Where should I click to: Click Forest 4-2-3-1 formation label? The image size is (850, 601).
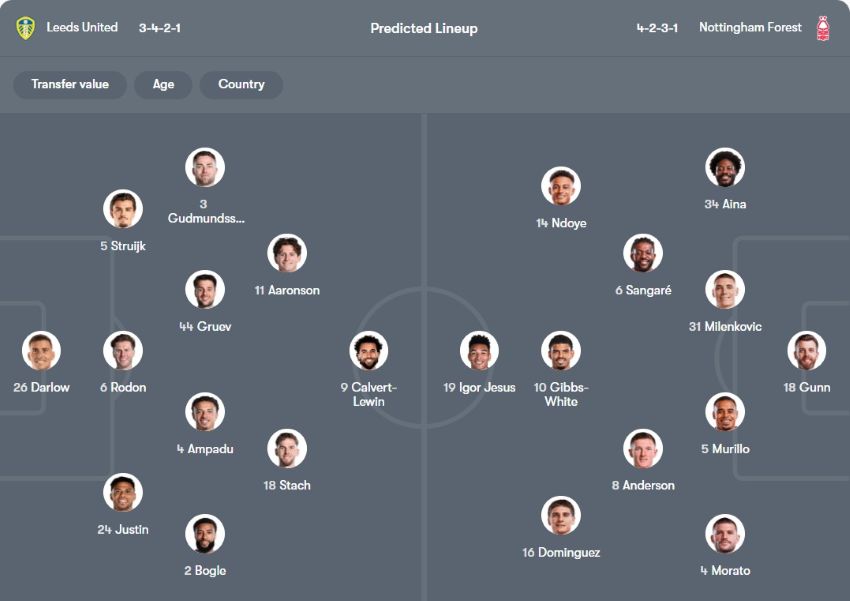[657, 28]
